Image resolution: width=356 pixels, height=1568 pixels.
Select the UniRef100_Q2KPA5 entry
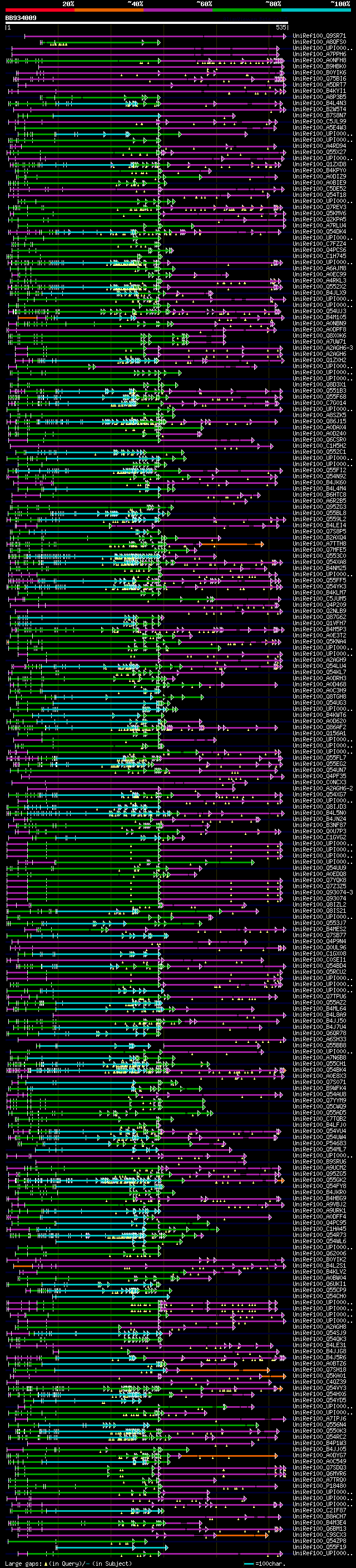click(x=319, y=219)
